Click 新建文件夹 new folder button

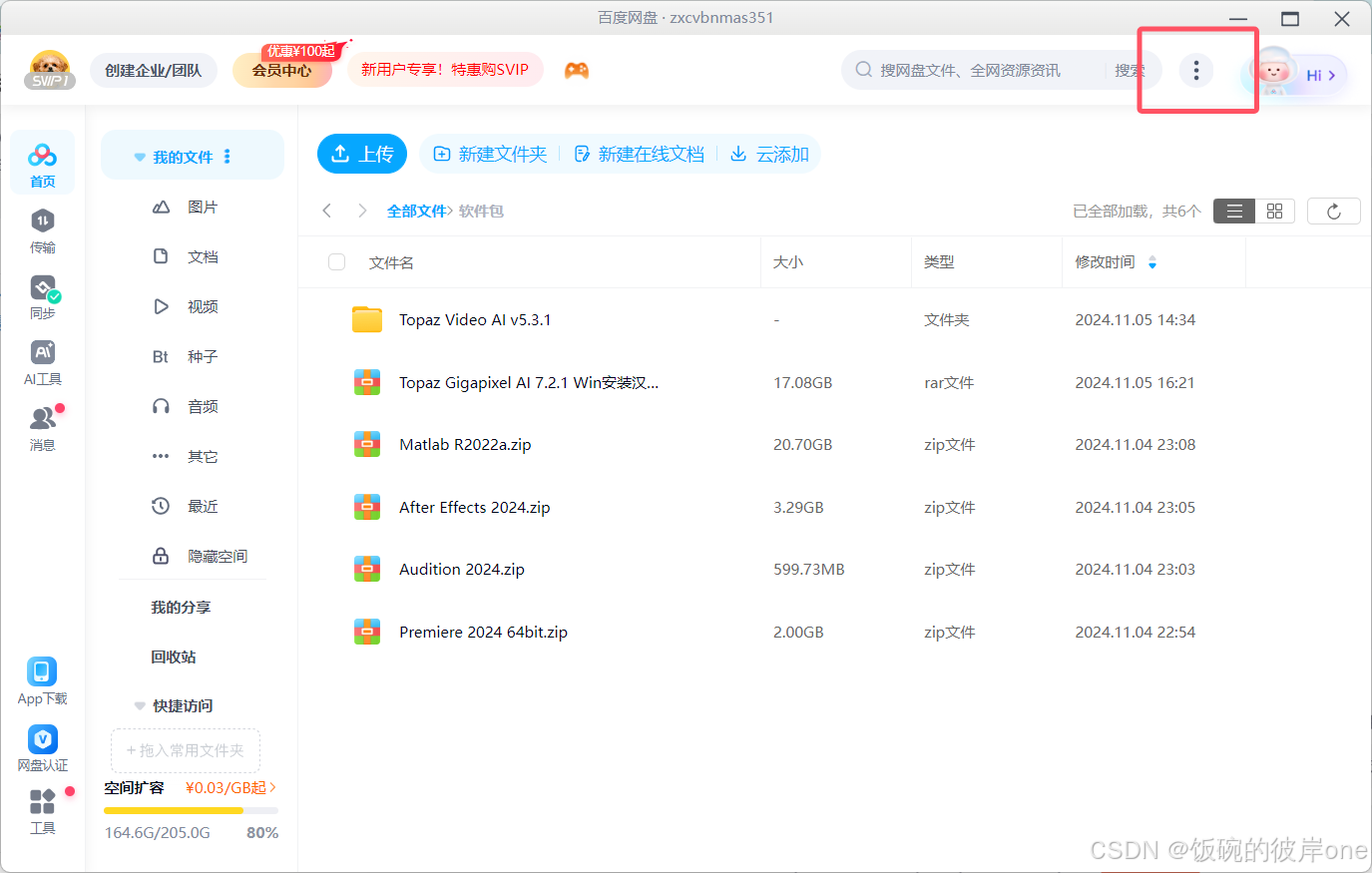tap(490, 154)
